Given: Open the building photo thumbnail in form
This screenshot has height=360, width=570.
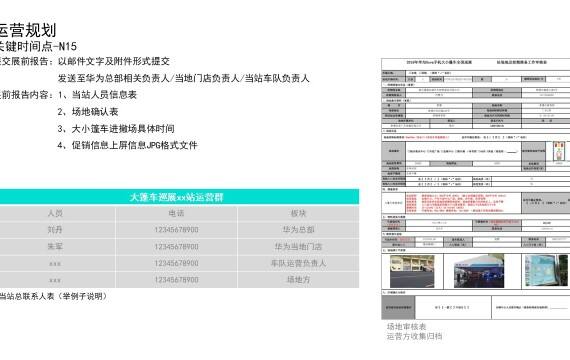Looking at the screenshot, I should (x=412, y=271).
